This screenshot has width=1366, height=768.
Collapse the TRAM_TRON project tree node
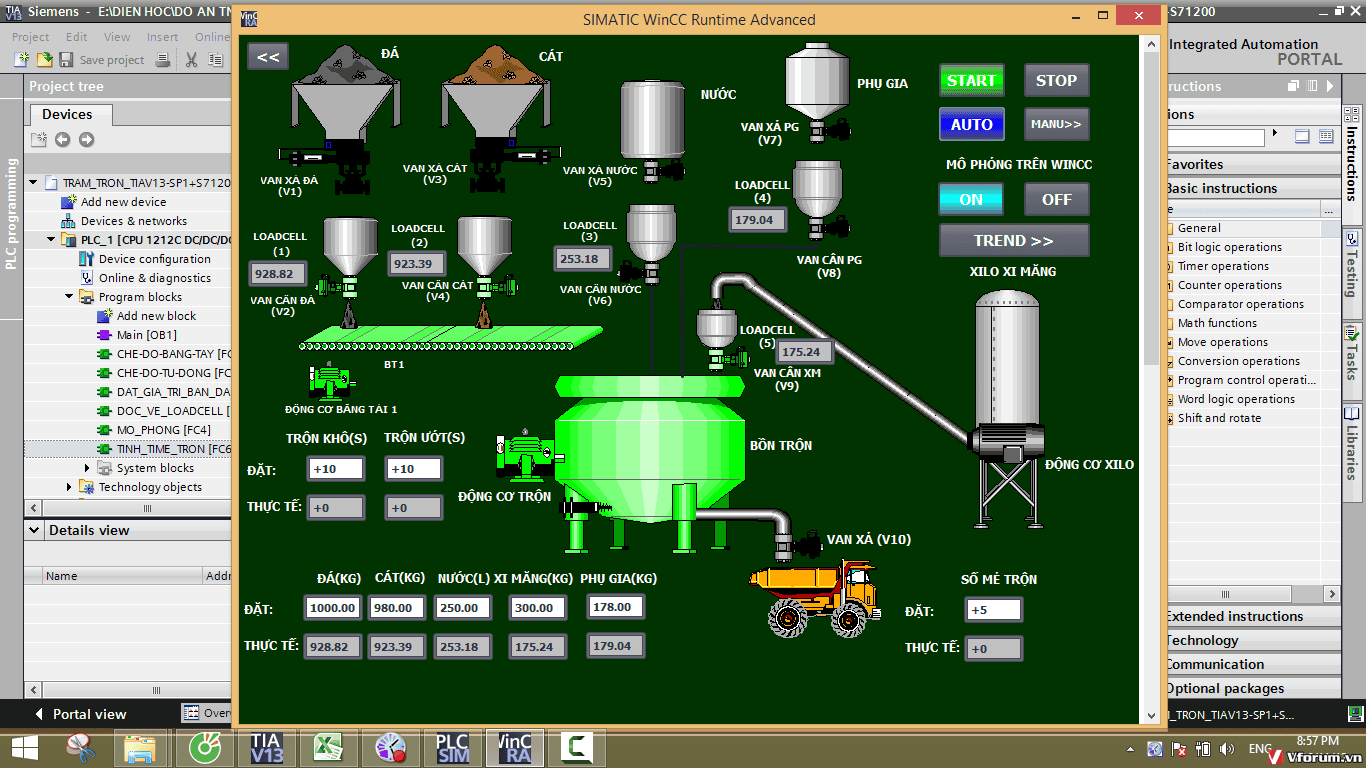coord(33,183)
